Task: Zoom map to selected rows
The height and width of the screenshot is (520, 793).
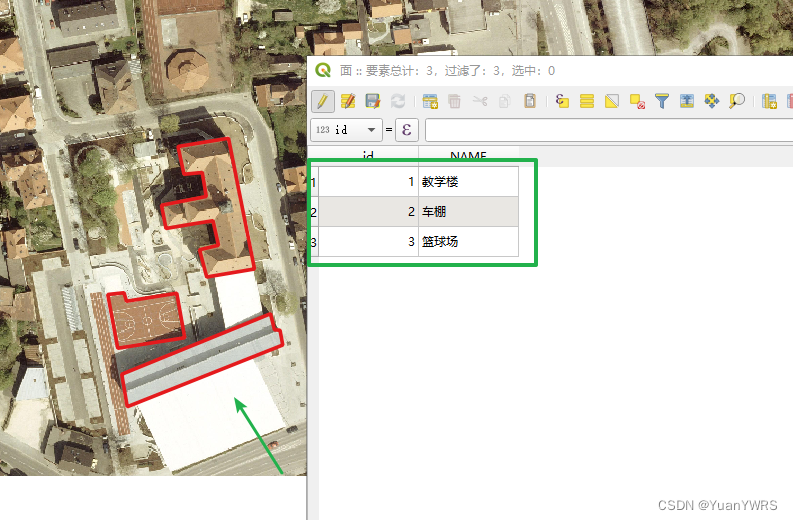Action: [x=737, y=101]
